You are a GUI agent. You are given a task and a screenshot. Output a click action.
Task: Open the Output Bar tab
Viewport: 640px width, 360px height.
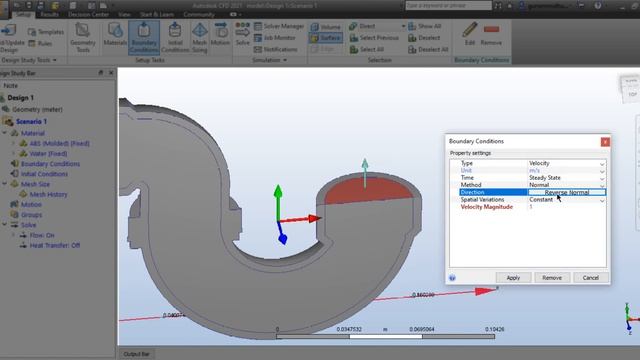pos(136,354)
